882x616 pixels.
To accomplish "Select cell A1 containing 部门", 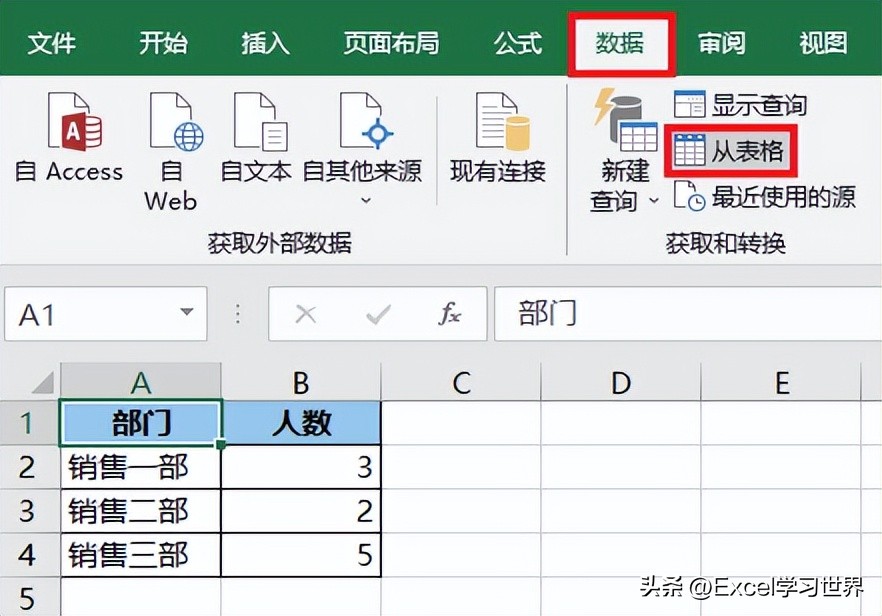I will [141, 423].
